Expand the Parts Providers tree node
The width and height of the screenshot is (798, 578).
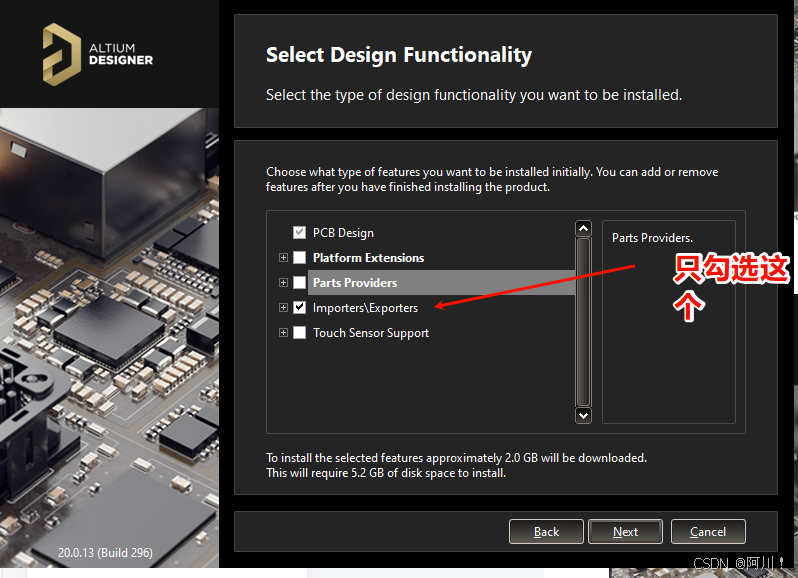pos(283,282)
